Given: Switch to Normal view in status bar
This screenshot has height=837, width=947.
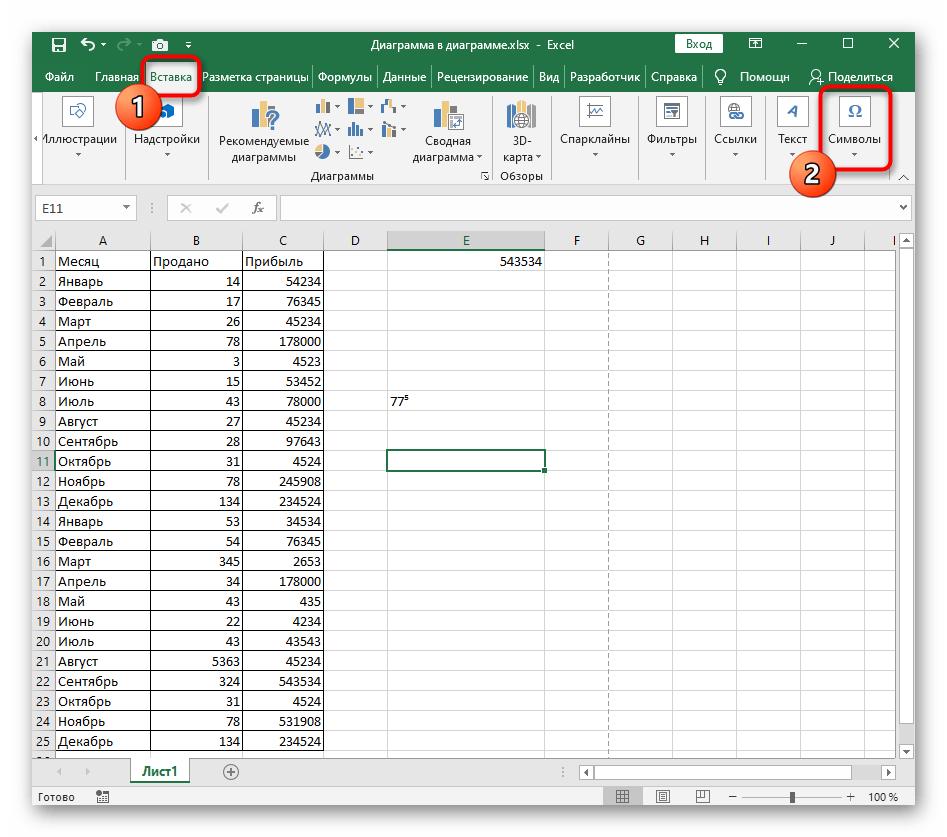Looking at the screenshot, I should tap(623, 797).
